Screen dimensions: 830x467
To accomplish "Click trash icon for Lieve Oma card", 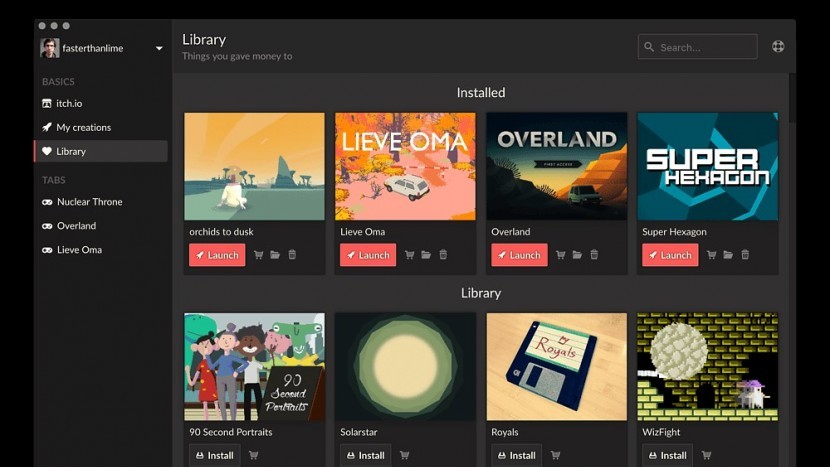I will (443, 255).
